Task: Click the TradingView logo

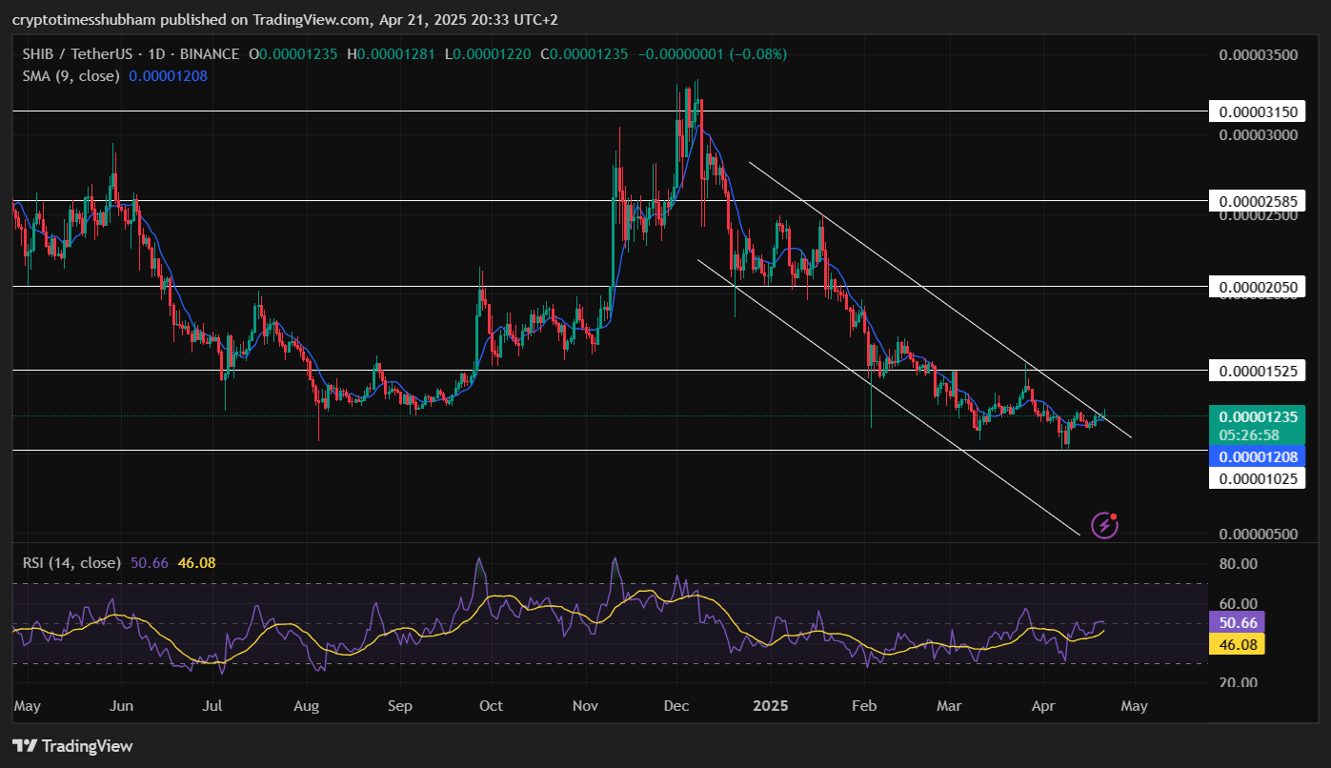Action: (73, 746)
